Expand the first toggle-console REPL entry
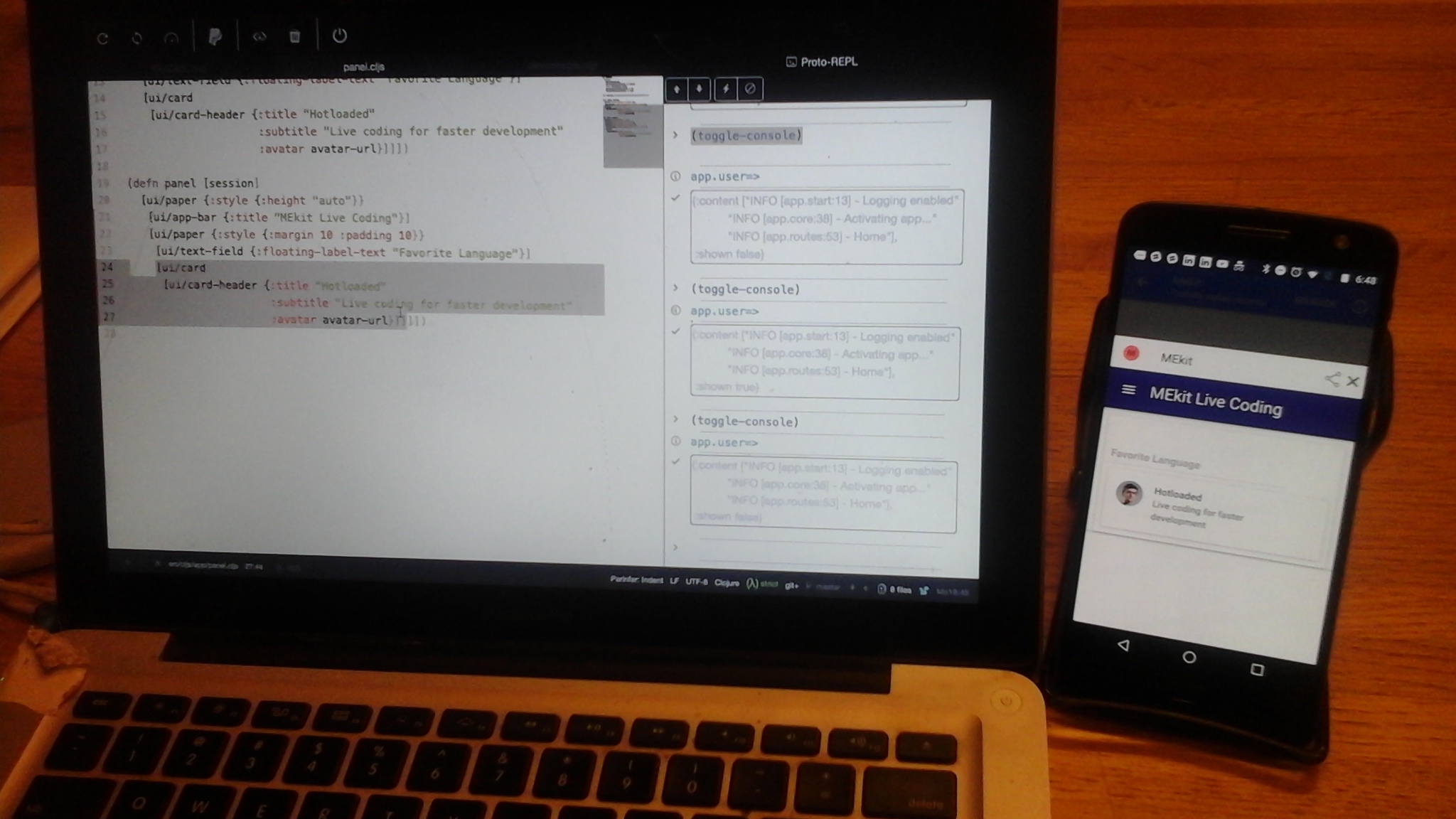The image size is (1456, 819). 675,135
